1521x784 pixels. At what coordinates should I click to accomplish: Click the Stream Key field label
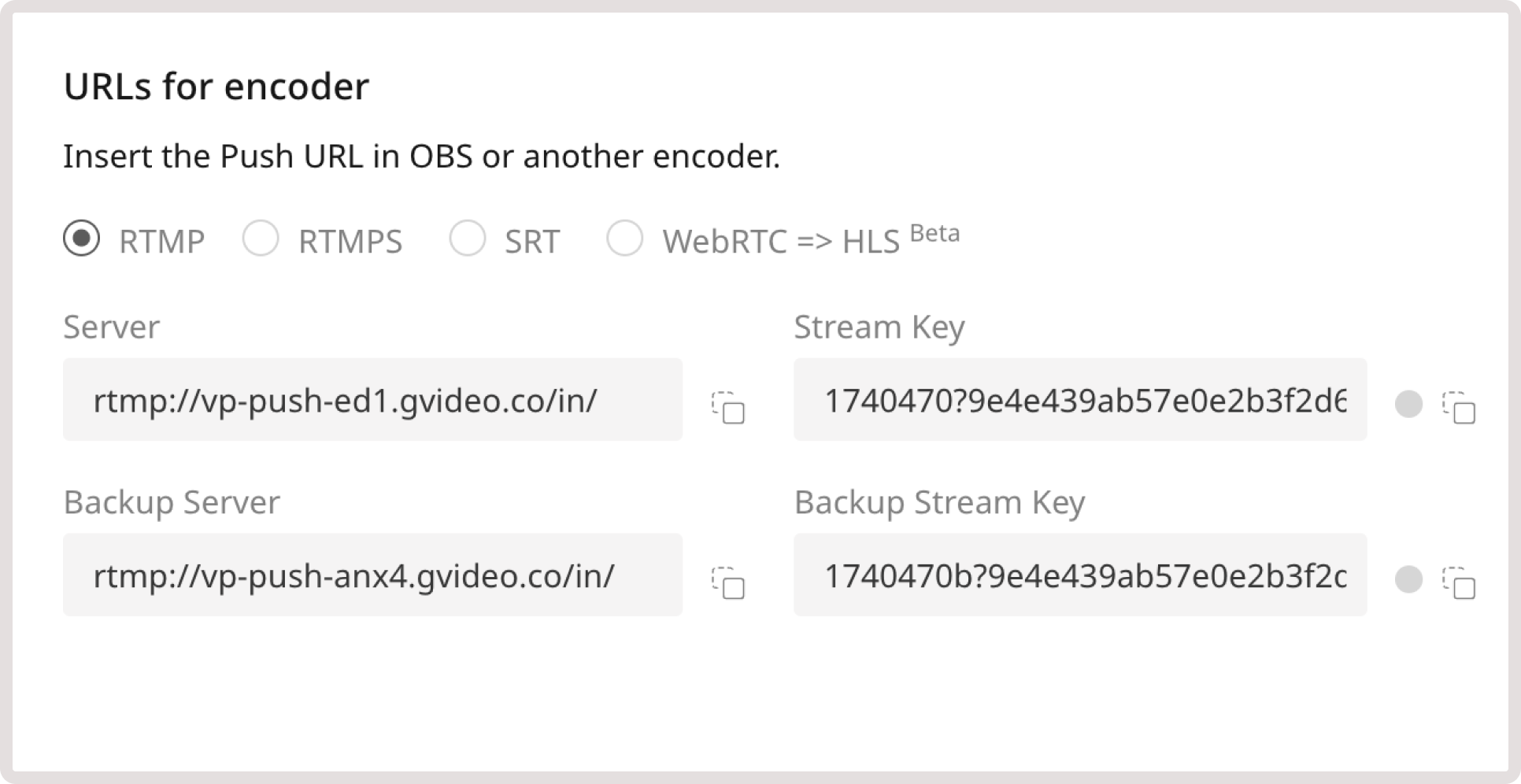point(880,327)
